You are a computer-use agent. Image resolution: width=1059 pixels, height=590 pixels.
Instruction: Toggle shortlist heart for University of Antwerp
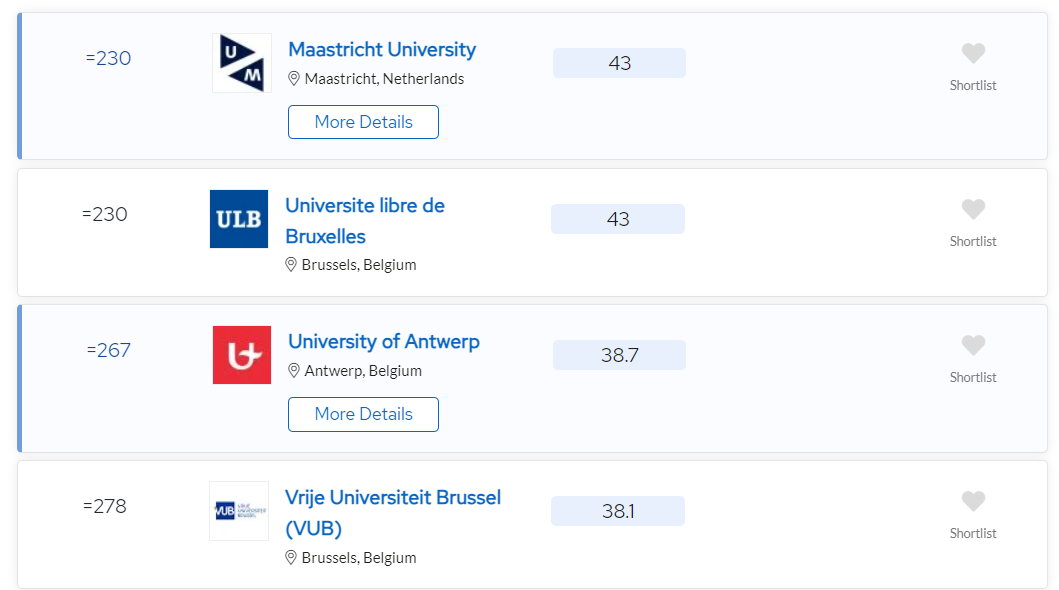click(973, 345)
